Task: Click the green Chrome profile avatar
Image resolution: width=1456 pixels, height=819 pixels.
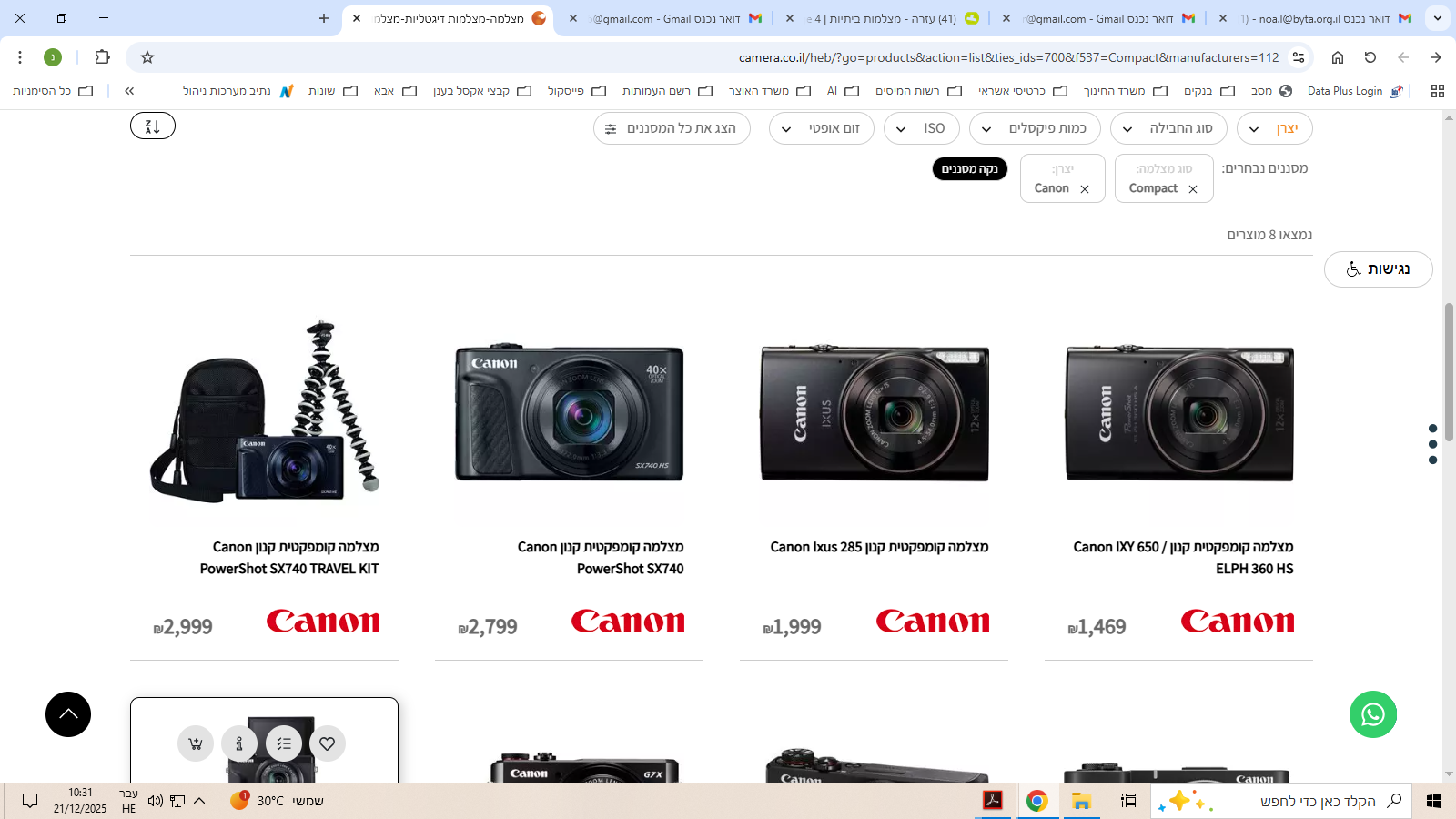Action: pyautogui.click(x=53, y=57)
